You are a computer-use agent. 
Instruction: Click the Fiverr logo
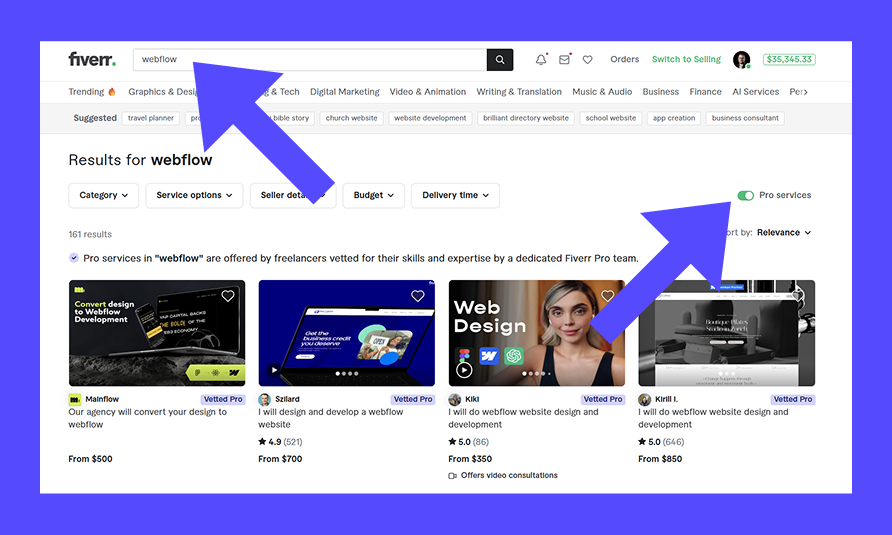92,59
